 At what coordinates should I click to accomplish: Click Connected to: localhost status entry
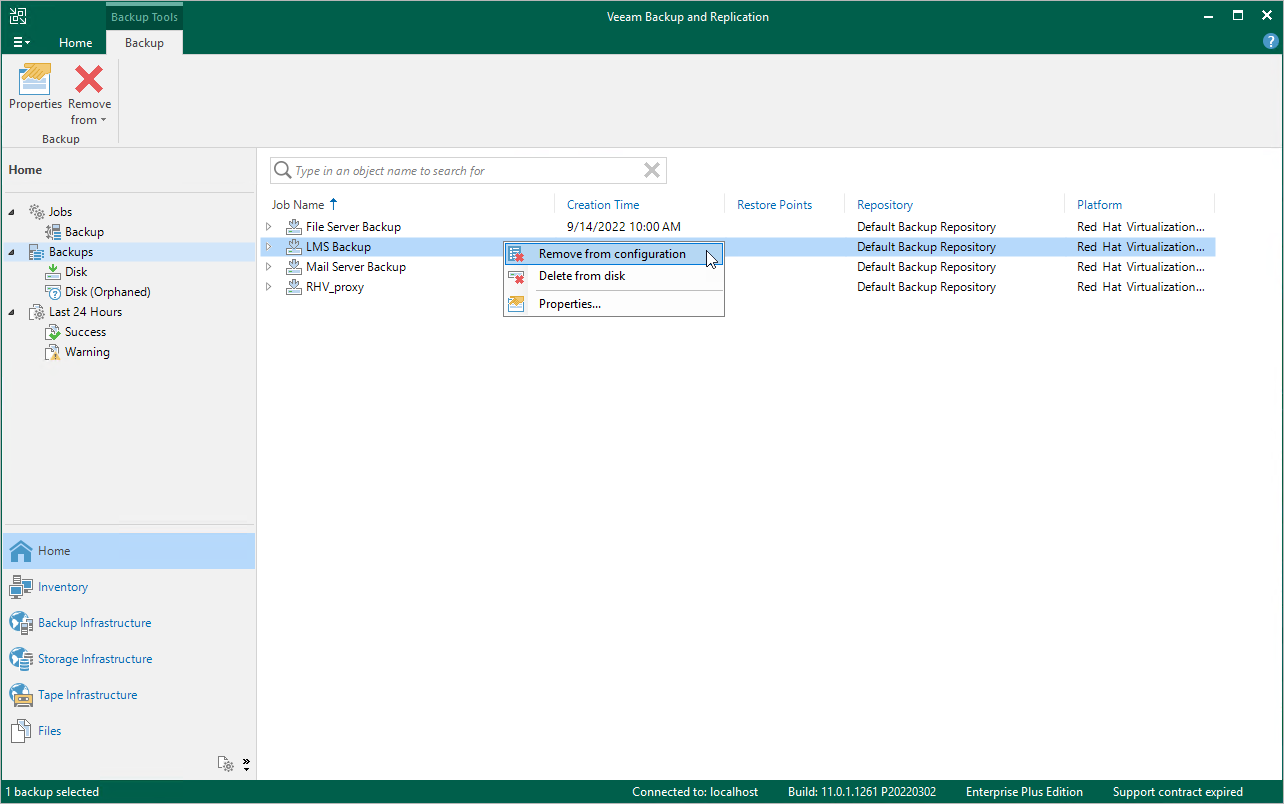point(695,792)
